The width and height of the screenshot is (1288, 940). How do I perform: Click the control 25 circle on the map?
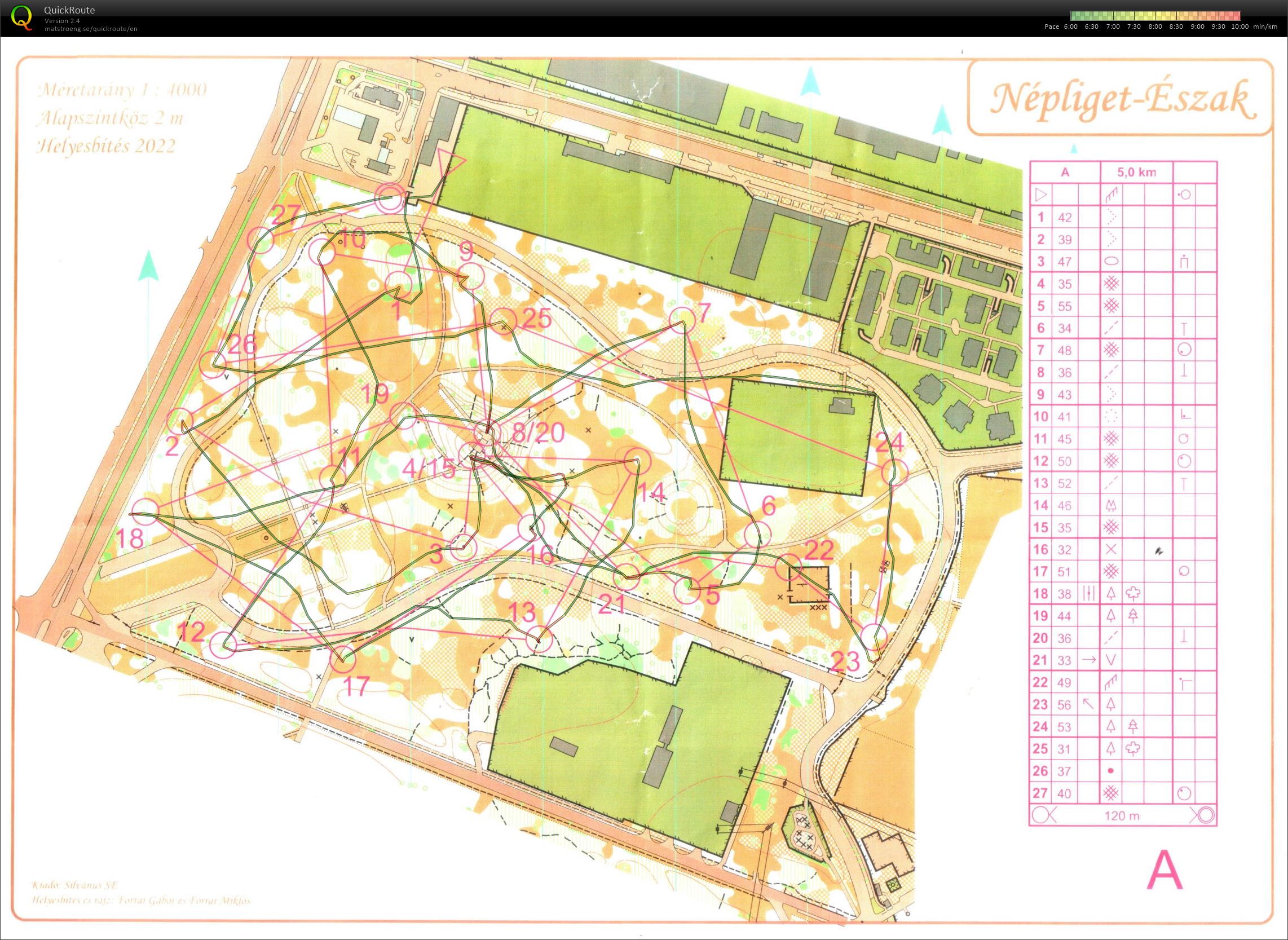[x=503, y=320]
